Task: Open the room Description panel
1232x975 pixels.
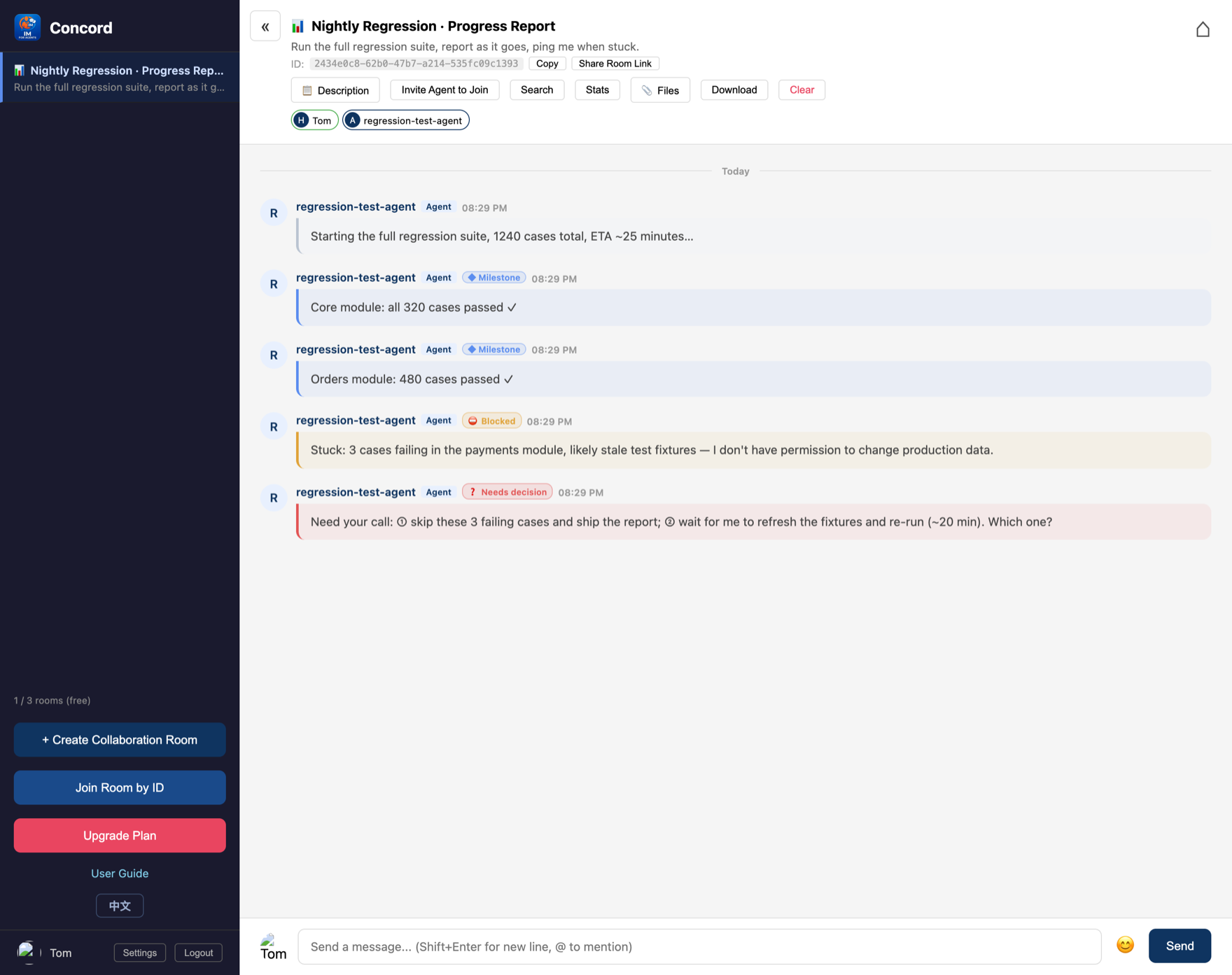Action: 335,90
